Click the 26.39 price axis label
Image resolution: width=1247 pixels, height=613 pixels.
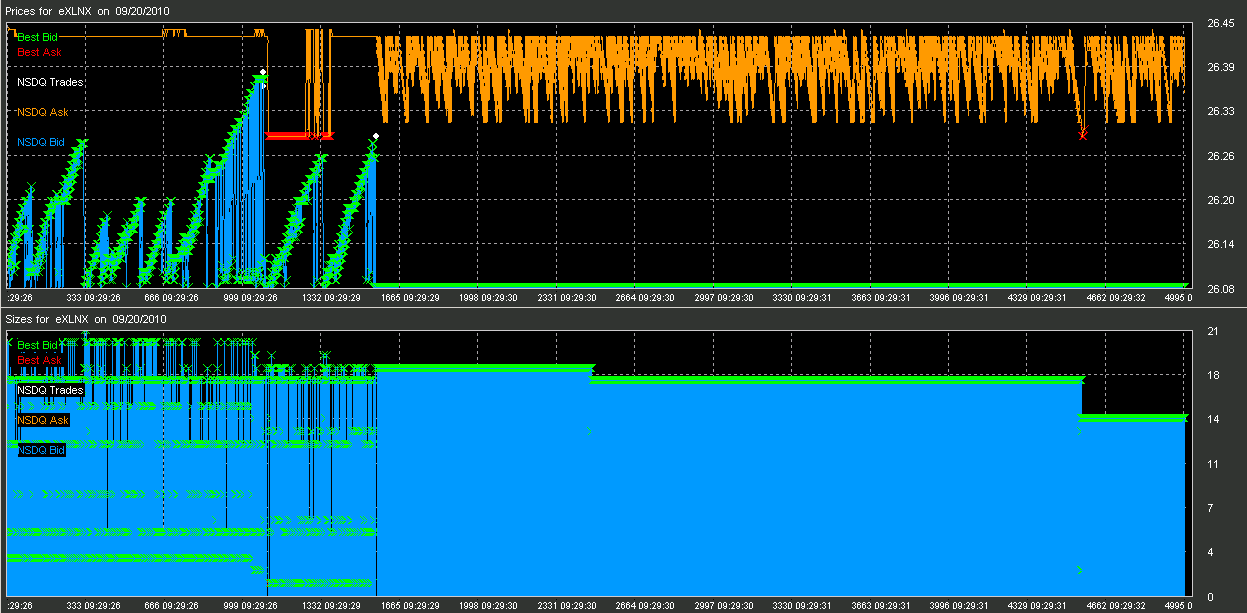click(x=1221, y=67)
